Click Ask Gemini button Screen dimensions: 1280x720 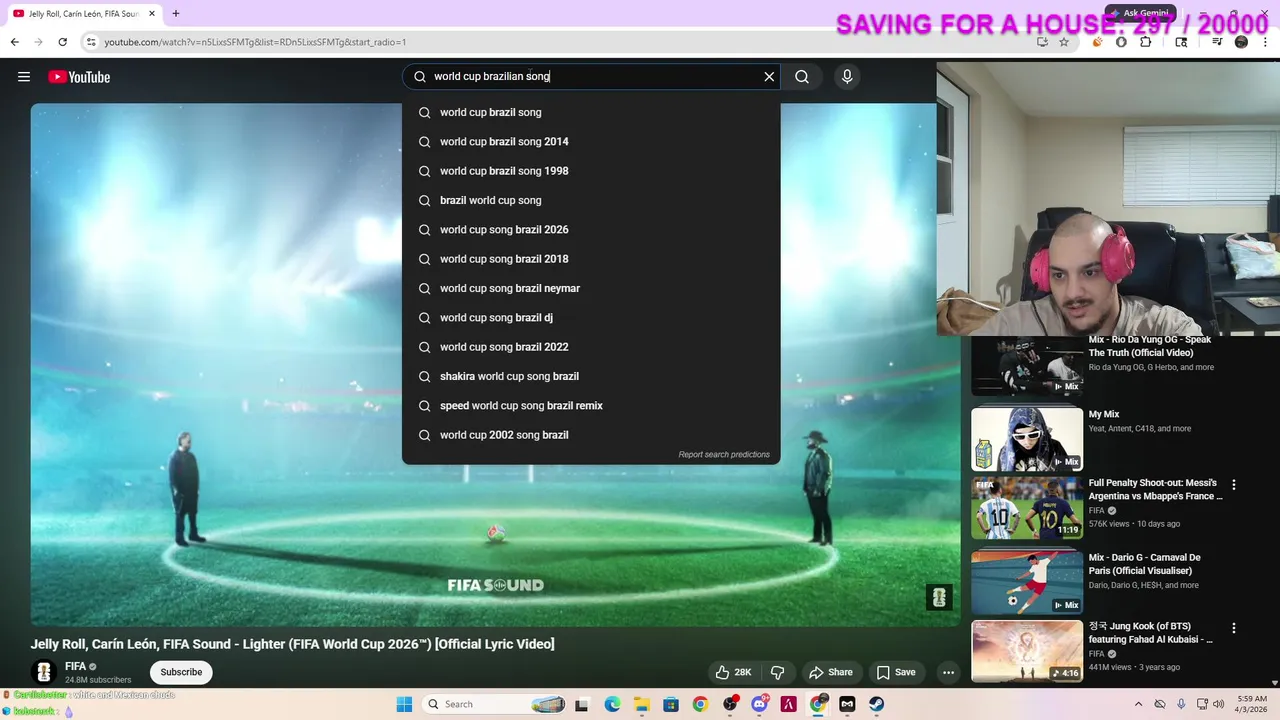1141,13
